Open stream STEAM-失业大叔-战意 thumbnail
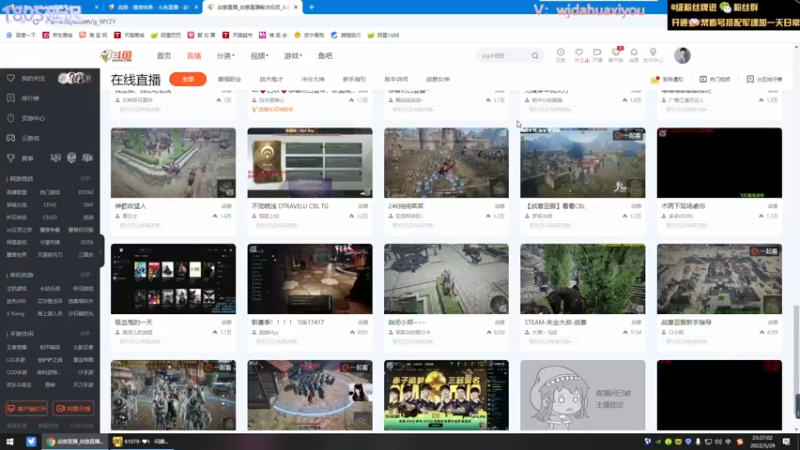Screen dimensions: 800x450 (583, 279)
